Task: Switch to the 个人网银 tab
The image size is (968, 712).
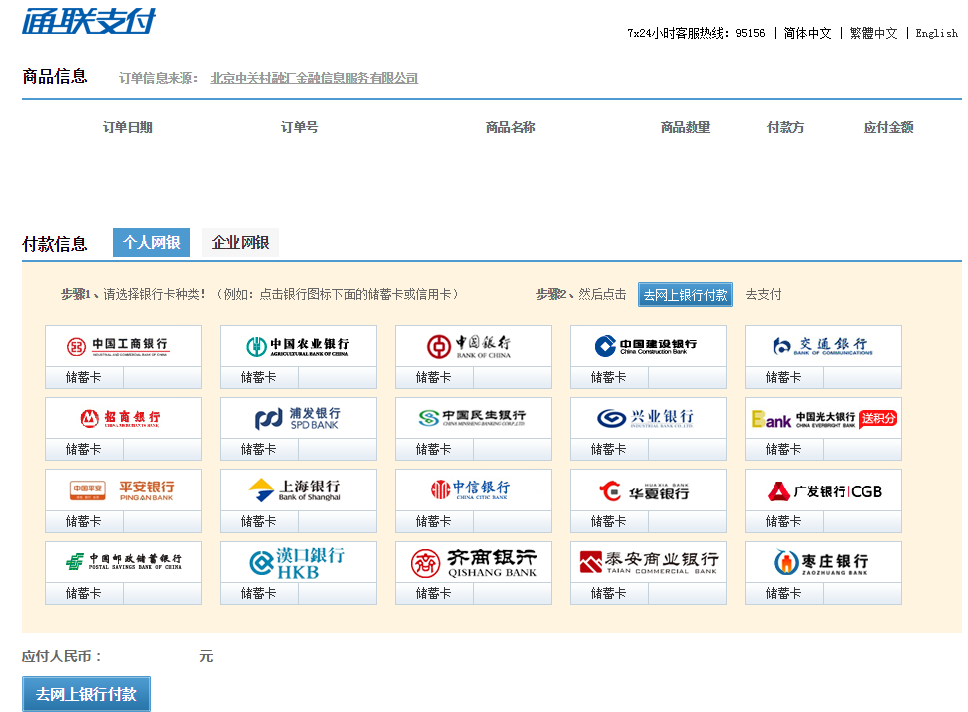Action: click(x=151, y=242)
